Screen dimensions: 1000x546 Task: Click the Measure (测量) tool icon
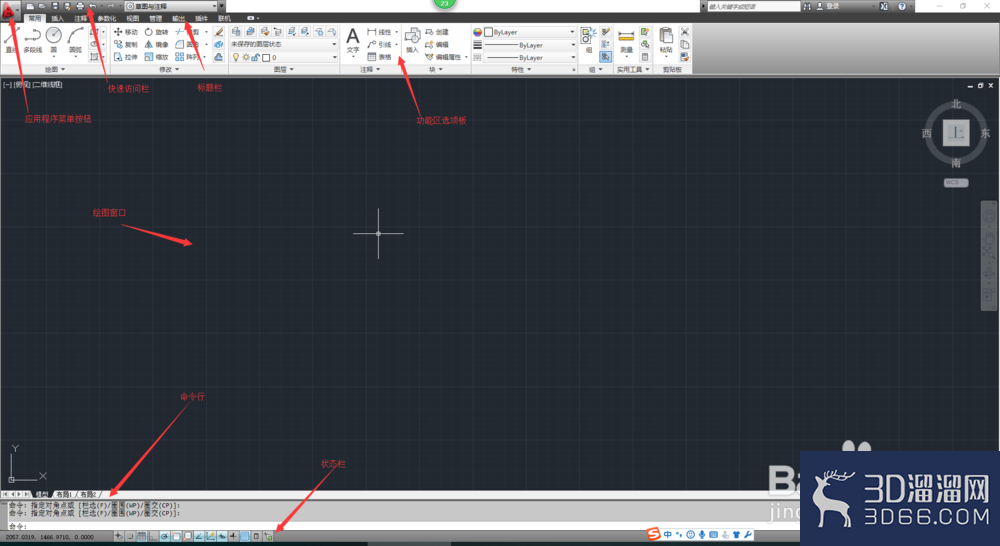(626, 40)
